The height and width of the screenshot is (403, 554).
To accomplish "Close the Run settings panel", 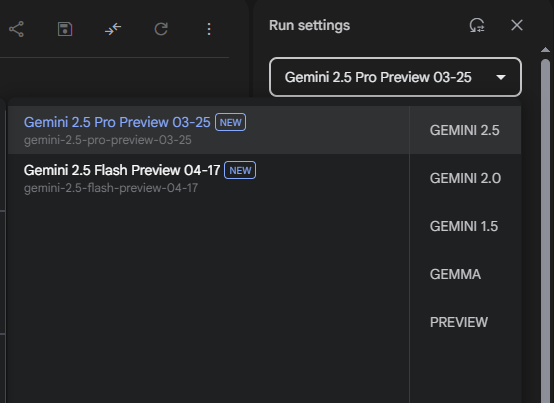I will (517, 25).
